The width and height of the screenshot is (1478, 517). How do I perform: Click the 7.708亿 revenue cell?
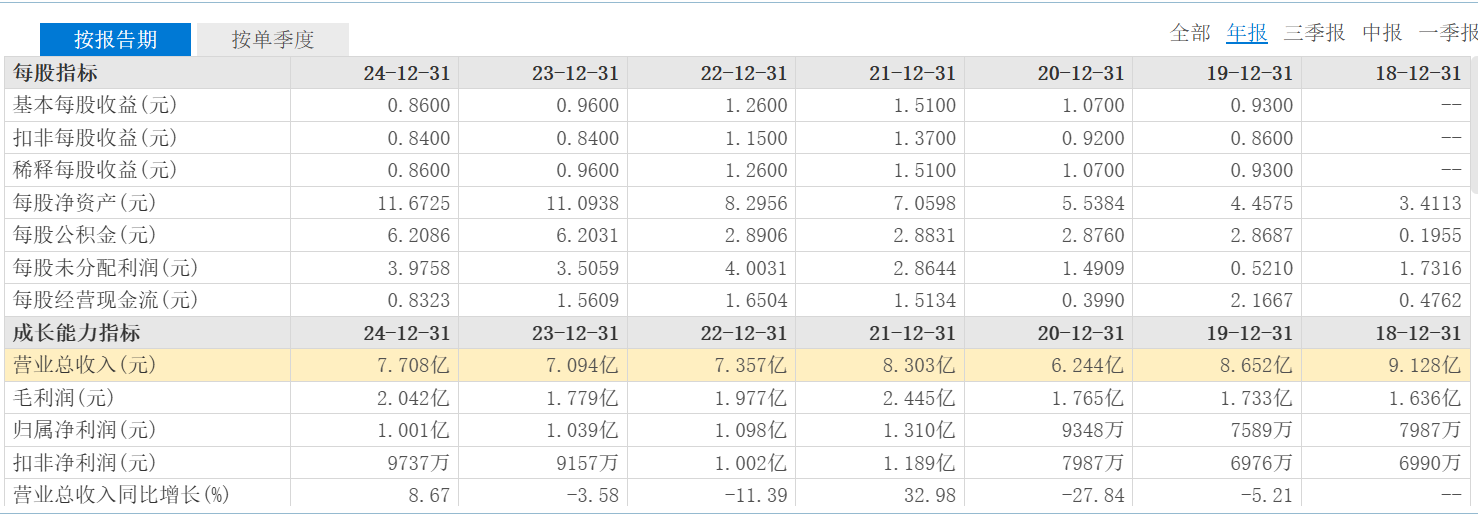[413, 365]
